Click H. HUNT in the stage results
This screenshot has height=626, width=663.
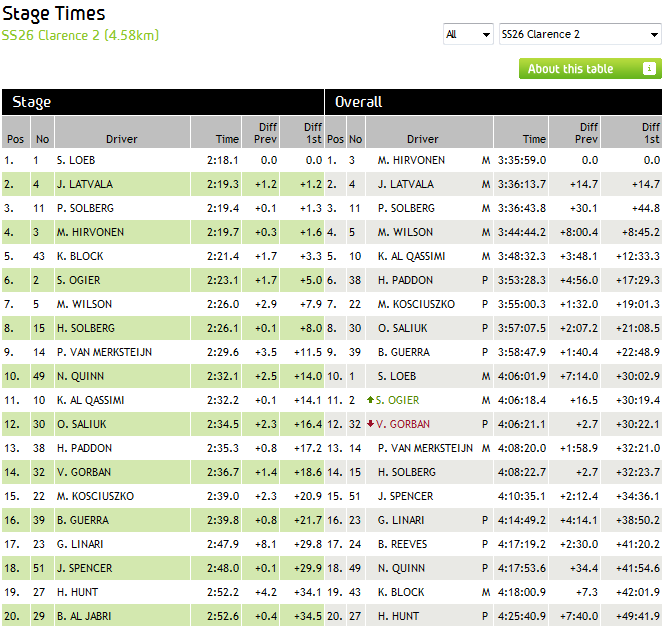(77, 592)
